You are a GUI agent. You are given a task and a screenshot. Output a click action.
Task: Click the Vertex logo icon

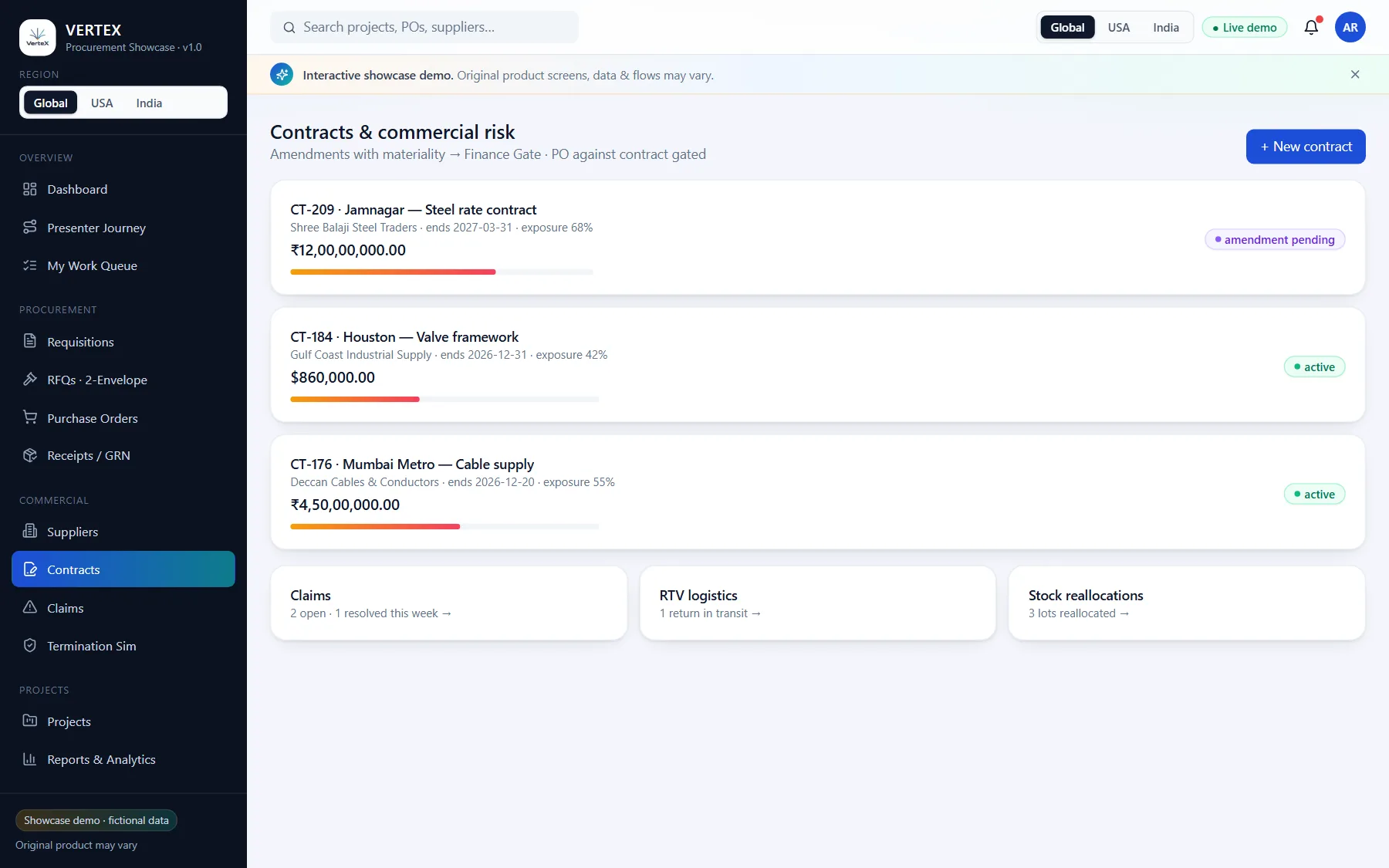click(37, 37)
